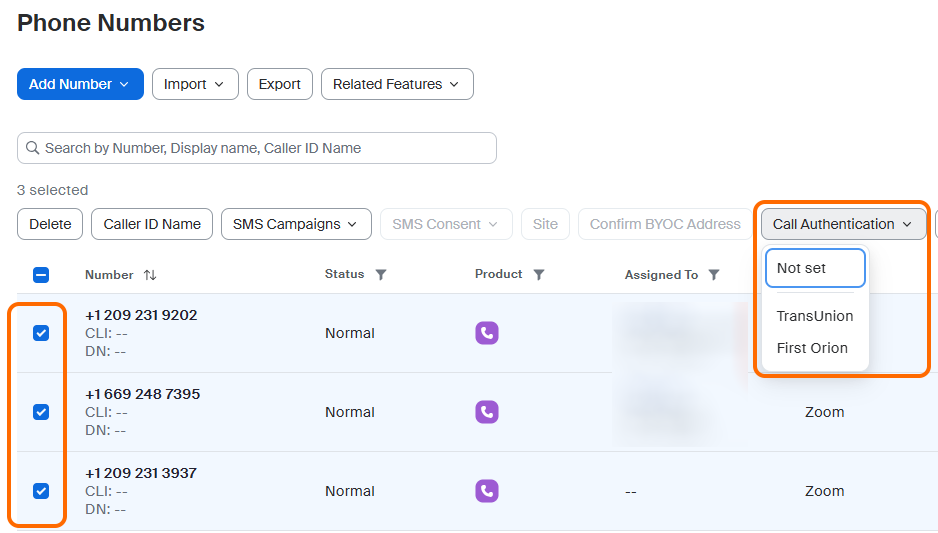Click the Status column filter icon
This screenshot has height=533, width=938.
tap(381, 275)
